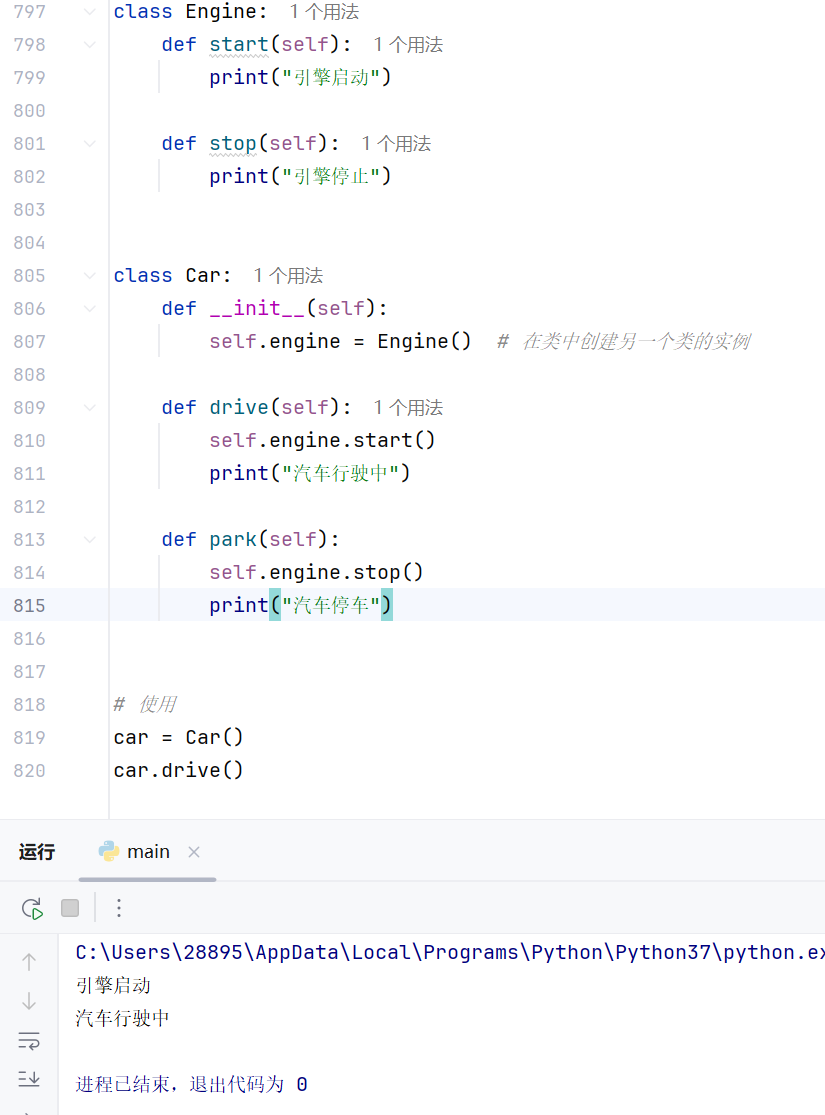
Task: Place cursor on print("汽车停车") line
Action: [301, 605]
